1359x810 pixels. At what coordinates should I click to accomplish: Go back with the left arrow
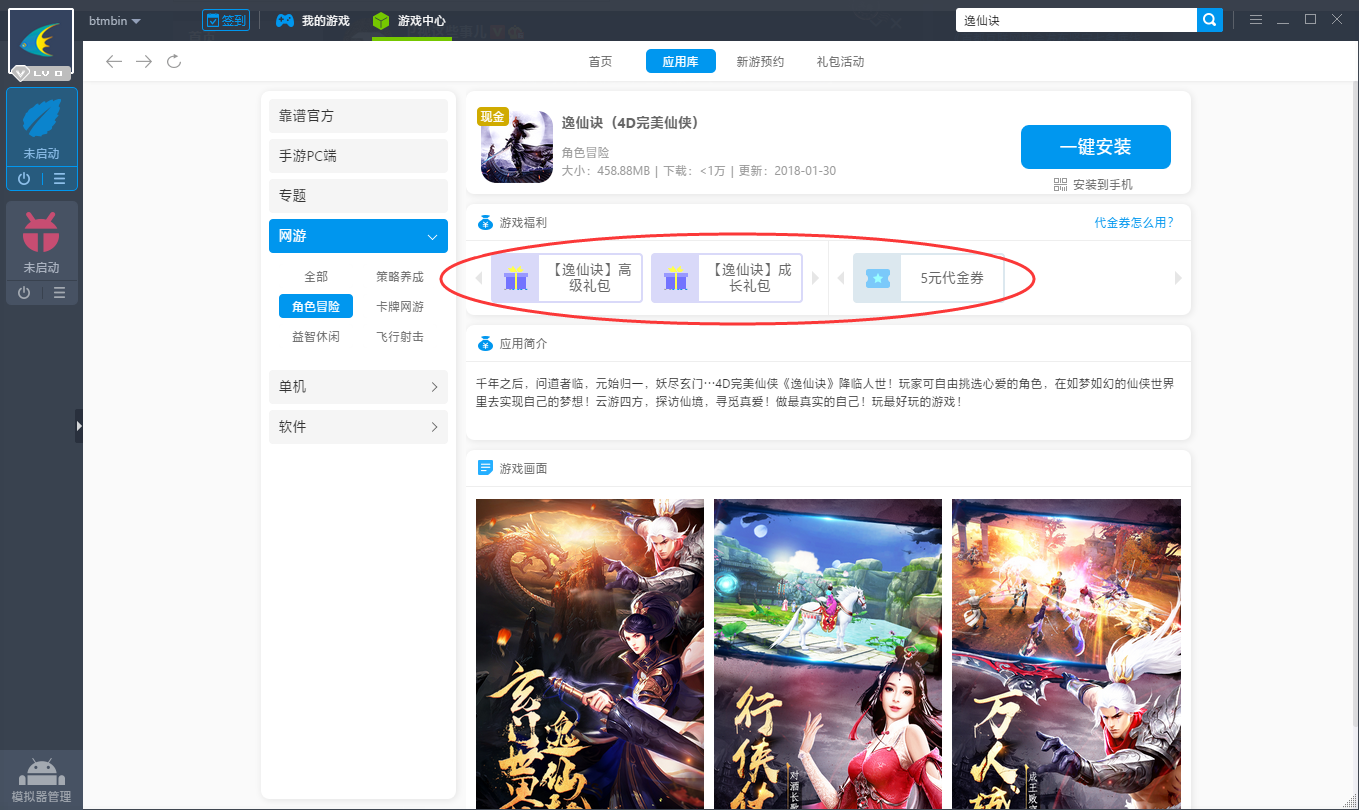pos(114,62)
